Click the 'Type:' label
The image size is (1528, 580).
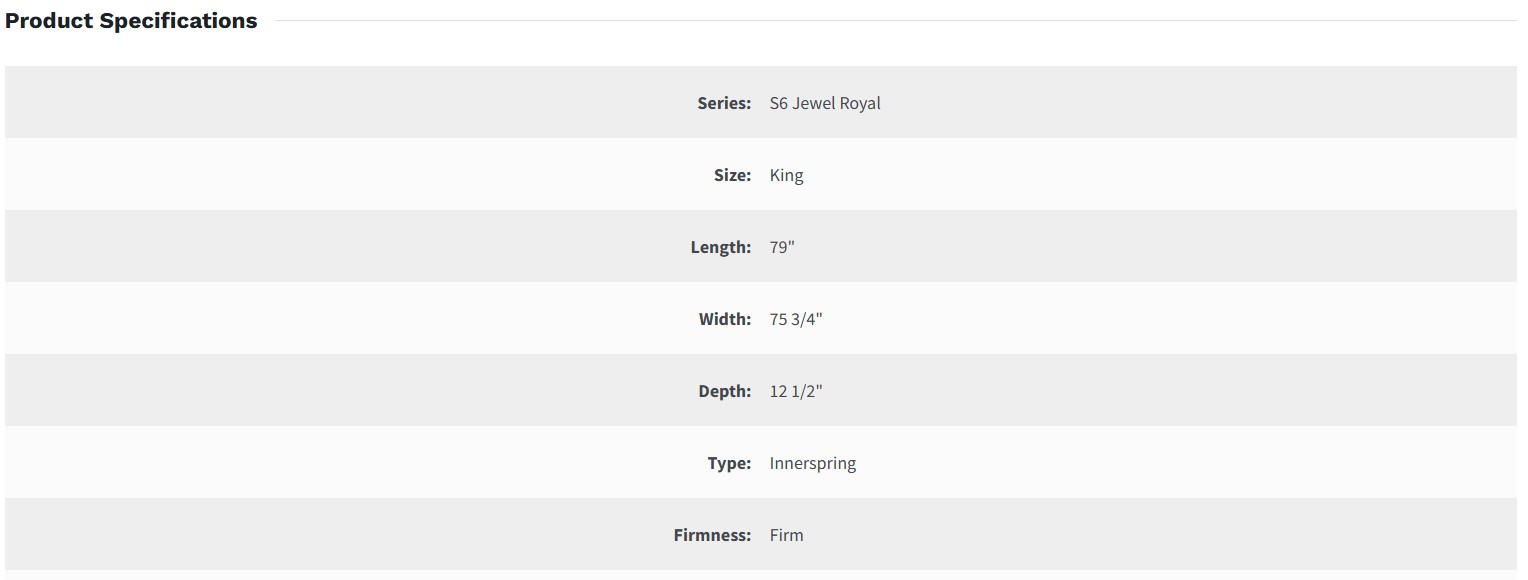729,463
